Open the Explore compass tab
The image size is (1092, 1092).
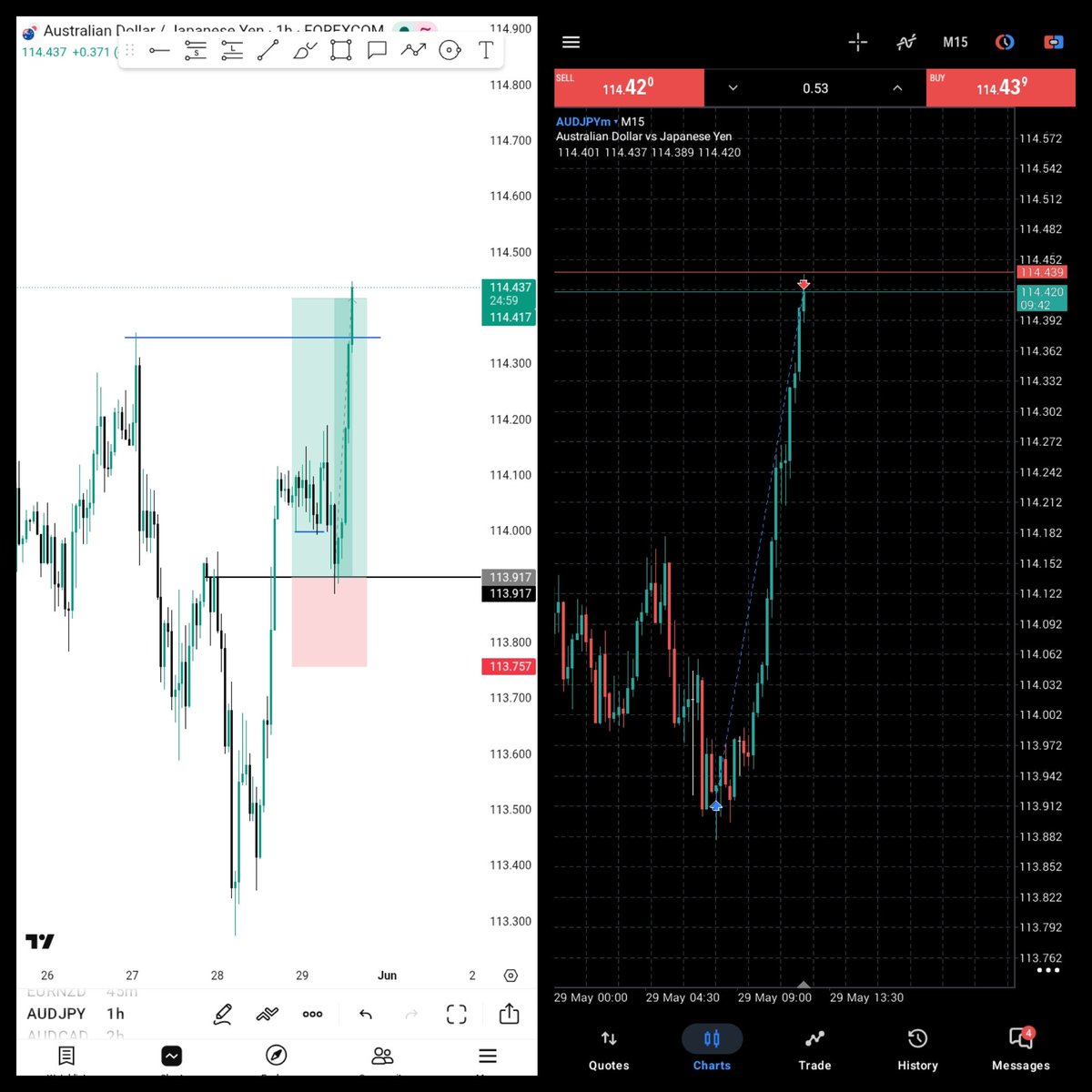click(276, 1056)
